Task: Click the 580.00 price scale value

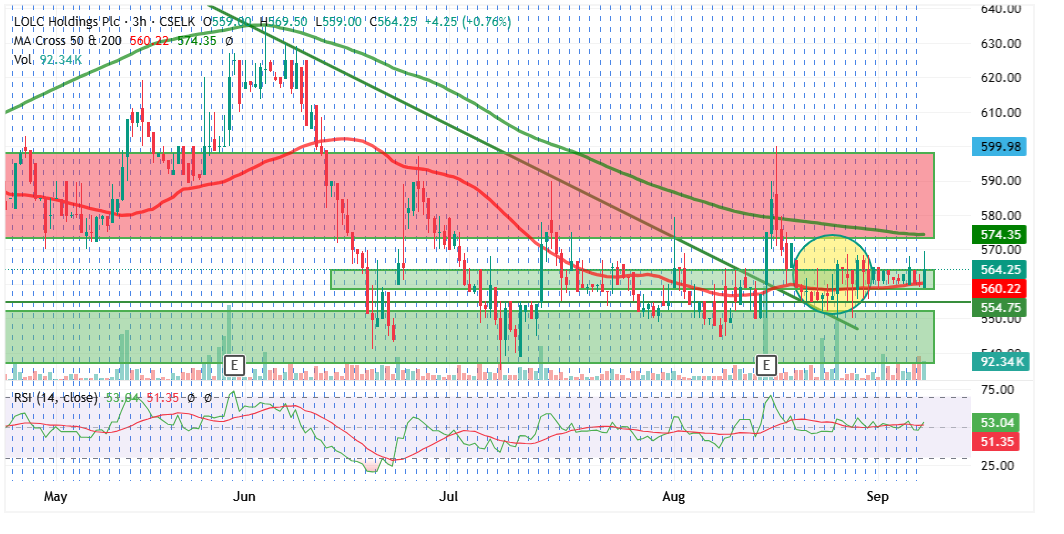Action: (x=1001, y=215)
